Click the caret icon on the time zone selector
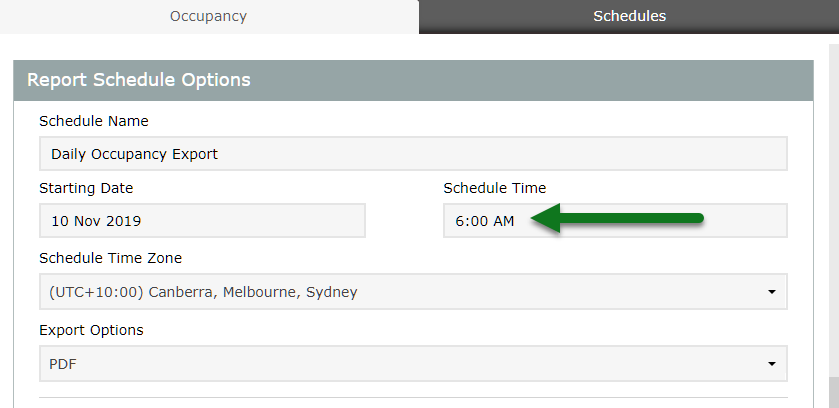Image resolution: width=839 pixels, height=408 pixels. (x=771, y=292)
